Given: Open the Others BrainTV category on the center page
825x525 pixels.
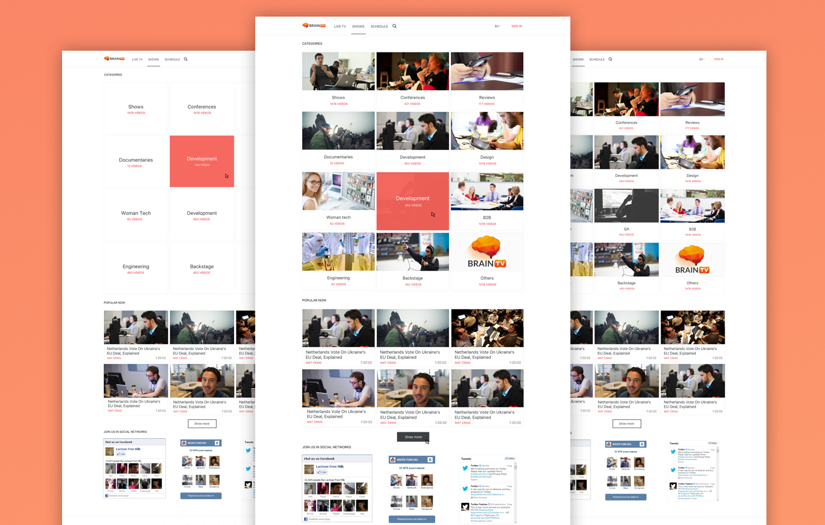Looking at the screenshot, I should pyautogui.click(x=487, y=260).
